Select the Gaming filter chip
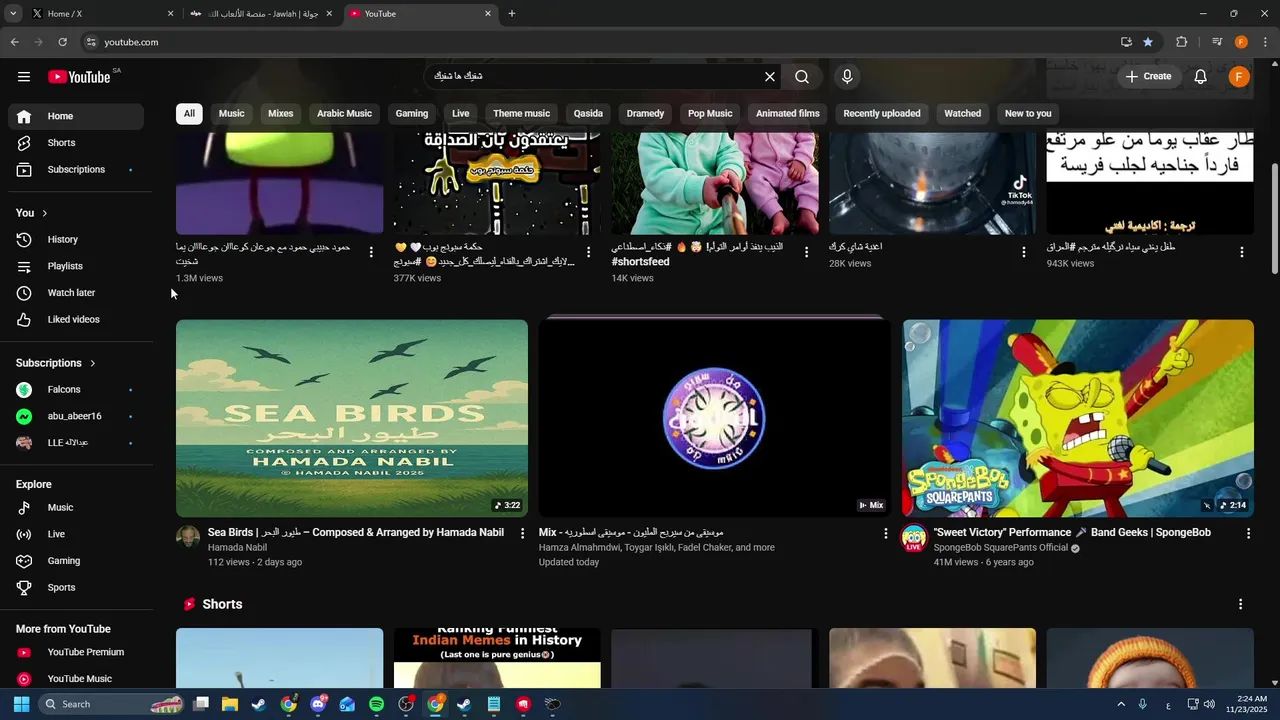 [x=411, y=113]
